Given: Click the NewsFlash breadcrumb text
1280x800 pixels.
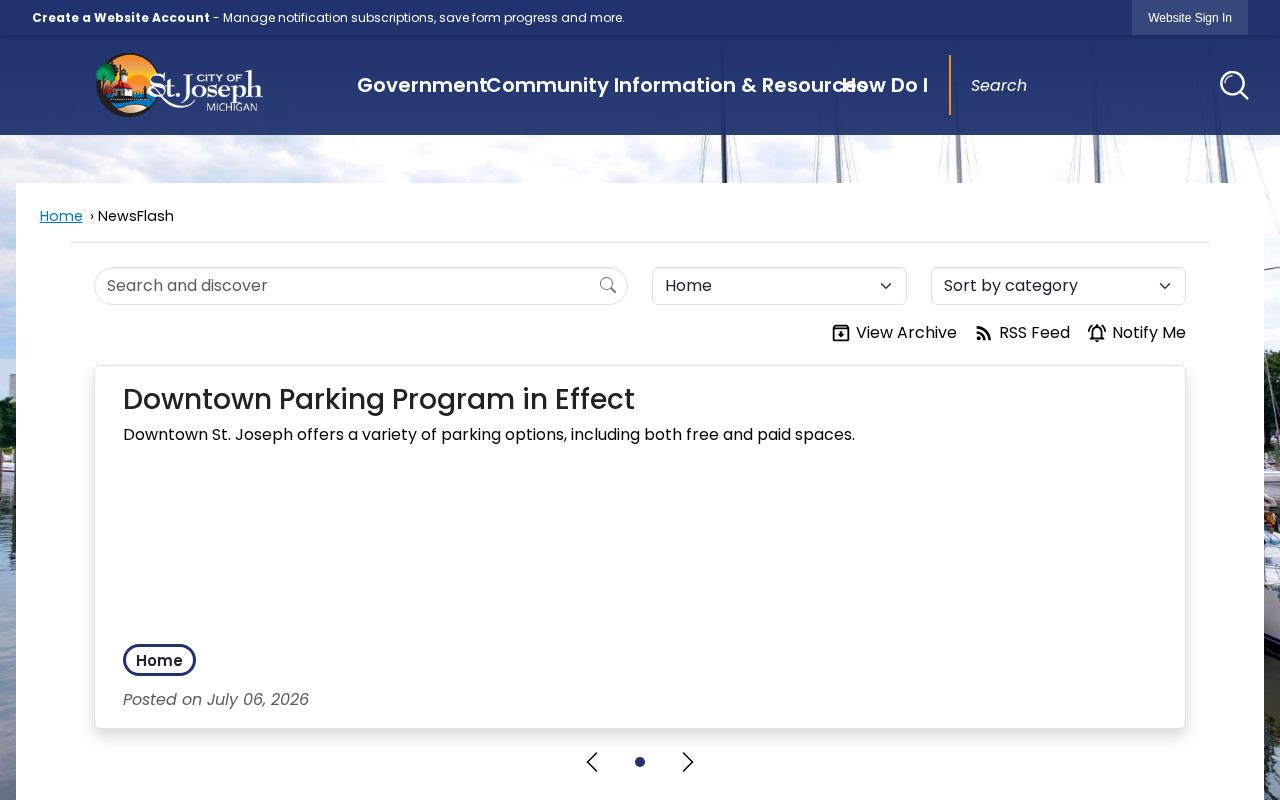Looking at the screenshot, I should [136, 216].
